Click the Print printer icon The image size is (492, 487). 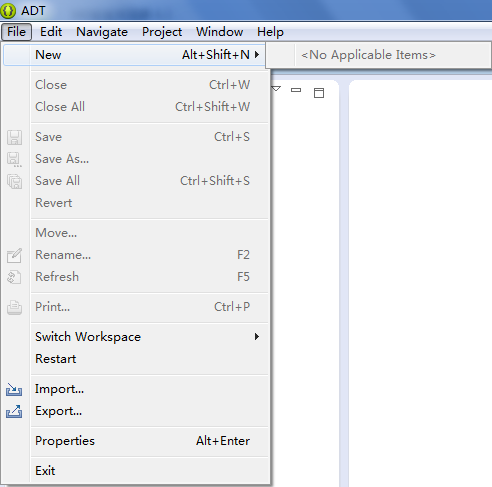[14, 307]
